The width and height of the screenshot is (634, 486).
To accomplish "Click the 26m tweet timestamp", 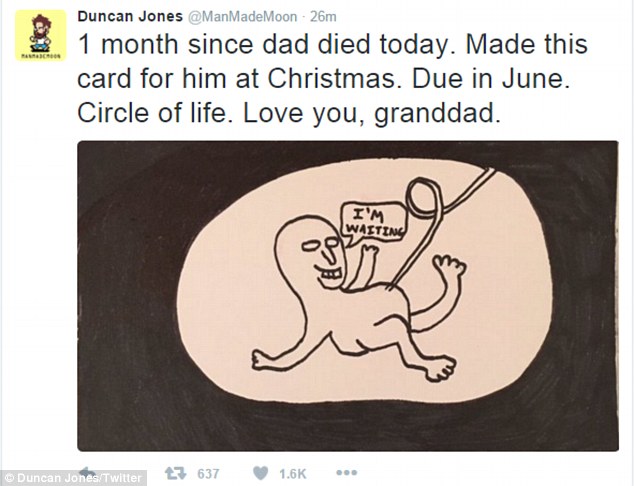I will click(x=323, y=17).
